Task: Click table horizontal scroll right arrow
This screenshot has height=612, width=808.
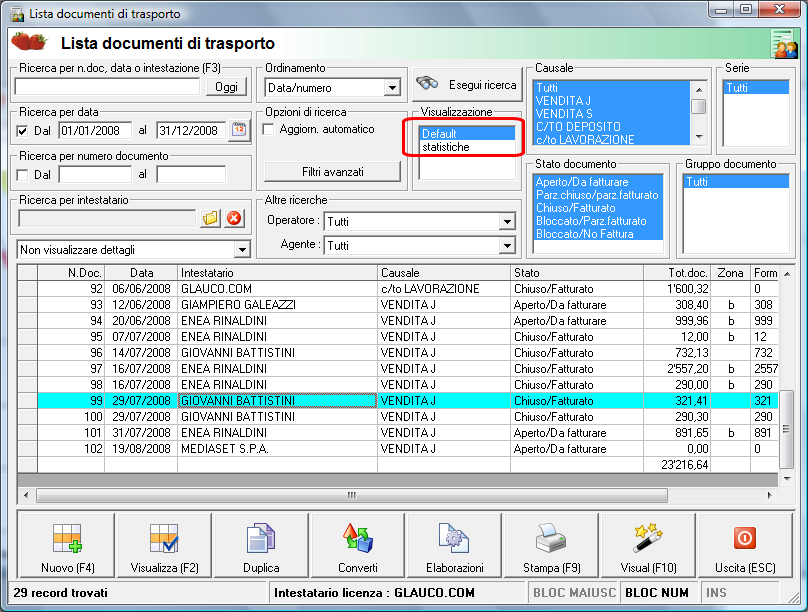Action: click(769, 496)
